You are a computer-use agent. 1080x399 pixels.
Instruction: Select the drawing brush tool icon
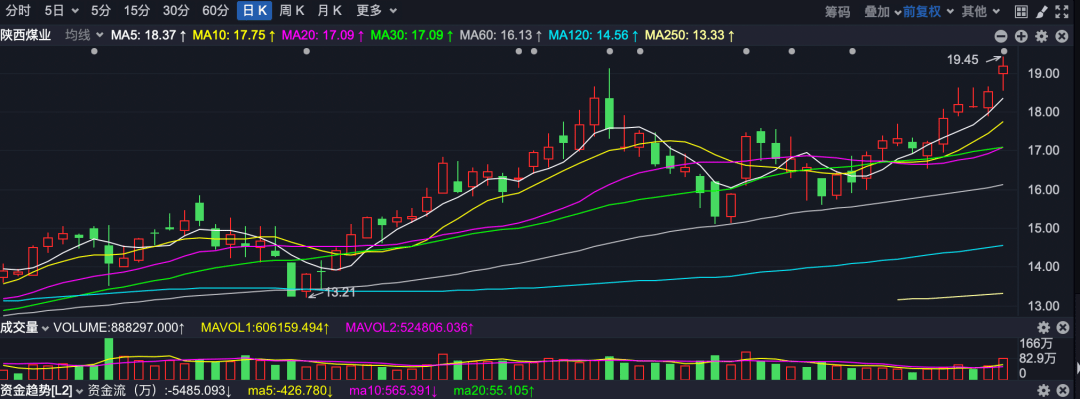tap(1041, 11)
